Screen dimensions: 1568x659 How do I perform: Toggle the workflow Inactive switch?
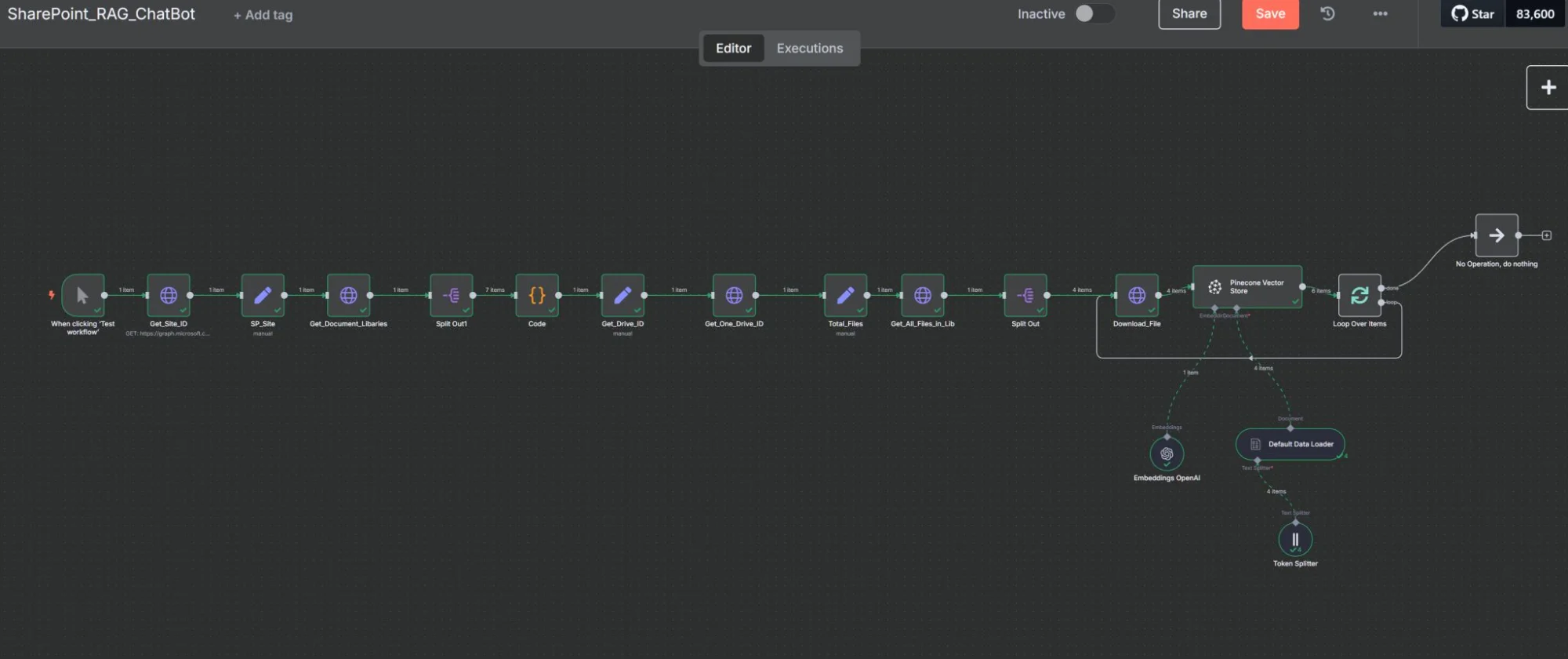pos(1094,14)
